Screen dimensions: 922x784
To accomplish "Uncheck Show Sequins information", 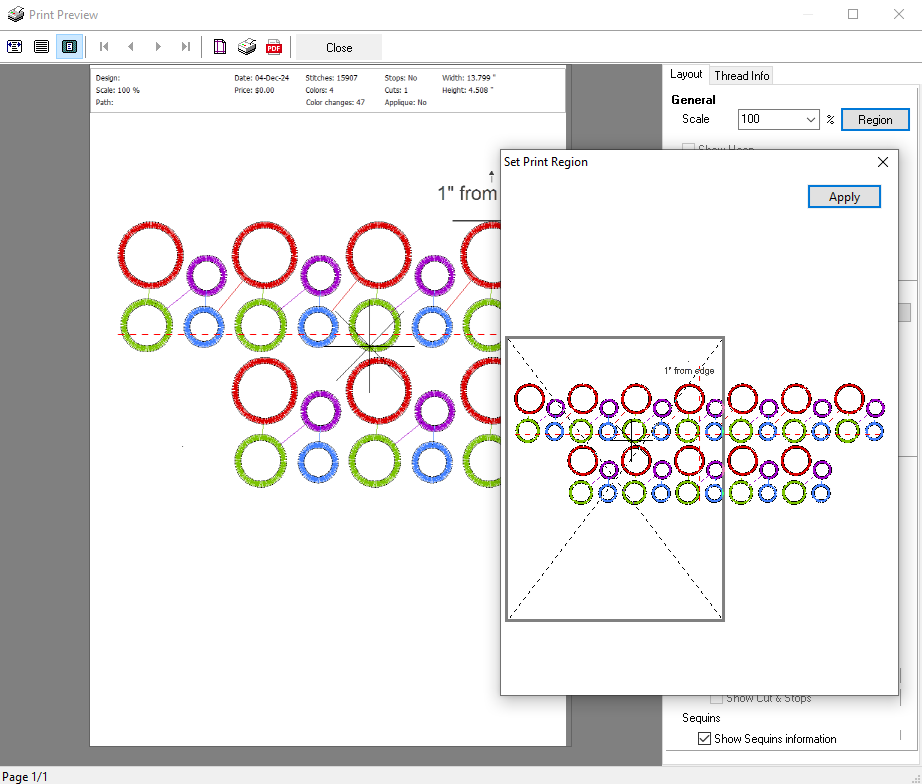I will tap(703, 739).
